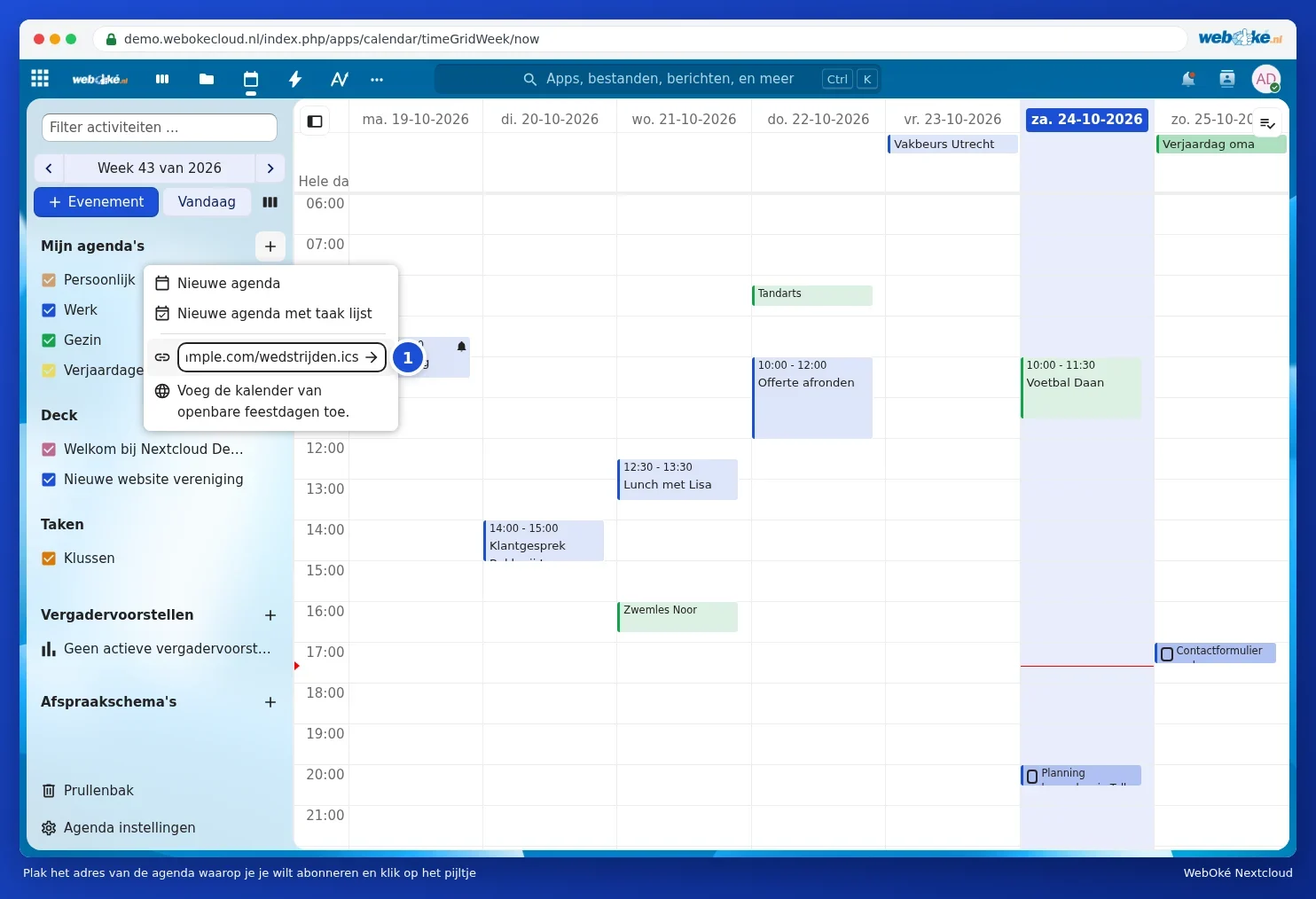The image size is (1316, 899).
Task: Open the Lunch met Lisa event
Action: coord(678,480)
